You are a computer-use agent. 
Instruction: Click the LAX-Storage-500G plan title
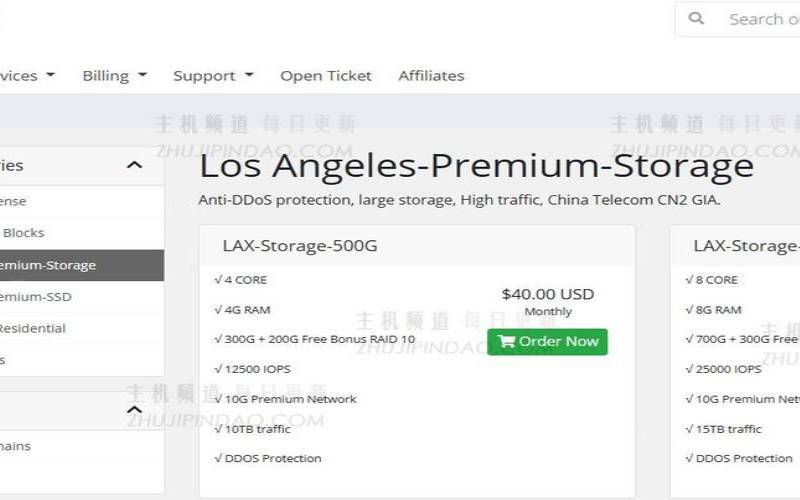pyautogui.click(x=300, y=246)
